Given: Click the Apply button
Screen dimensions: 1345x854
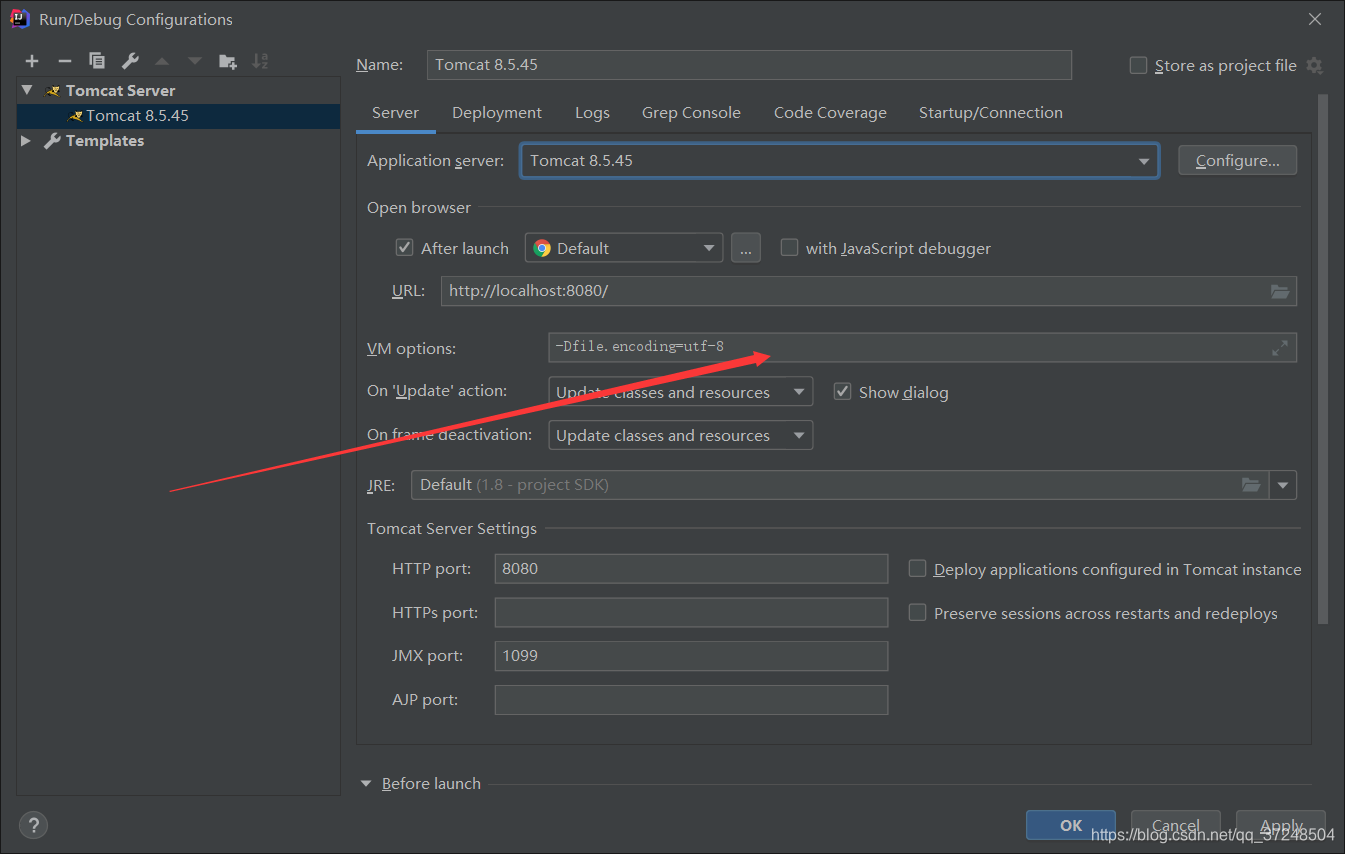Looking at the screenshot, I should (x=1281, y=825).
